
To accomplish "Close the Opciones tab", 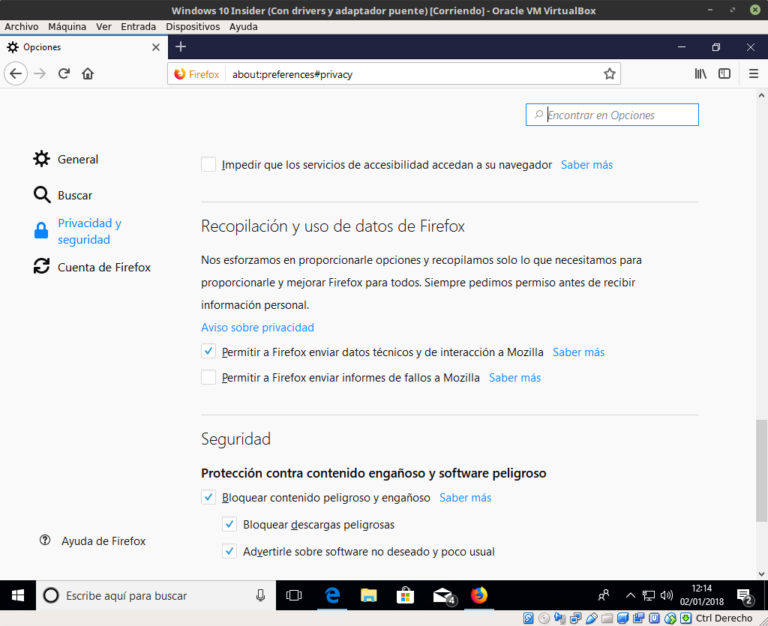I will 156,47.
